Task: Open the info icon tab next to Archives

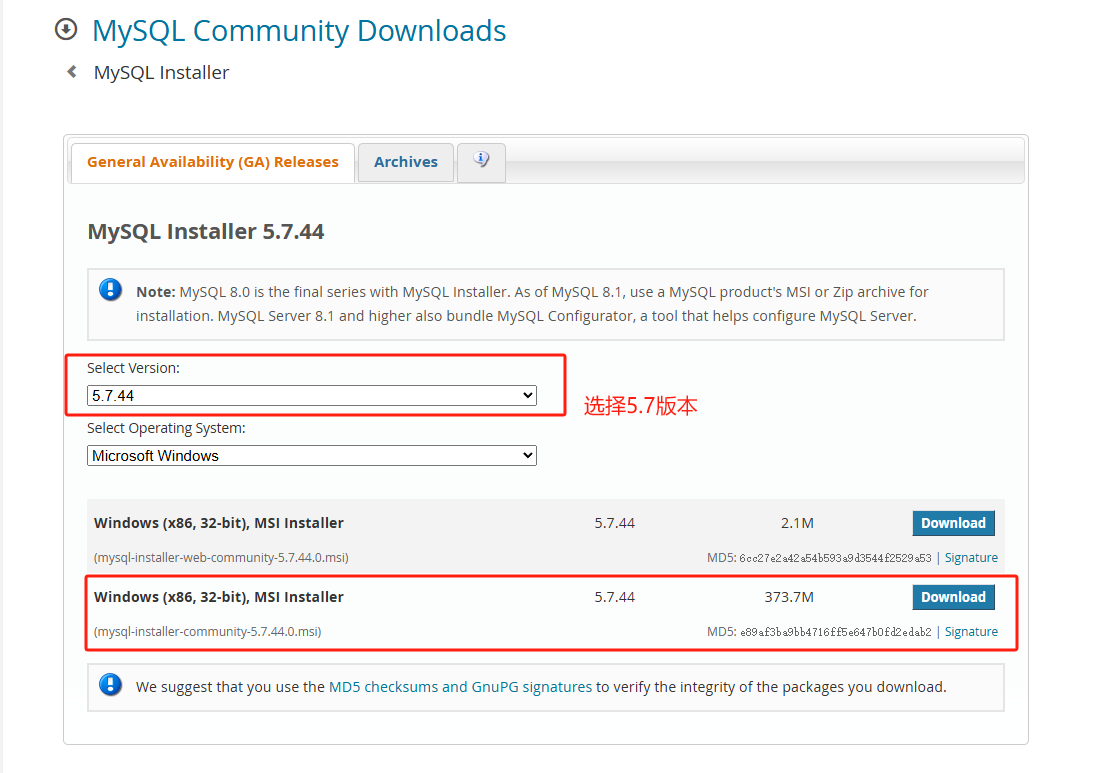Action: (x=481, y=162)
